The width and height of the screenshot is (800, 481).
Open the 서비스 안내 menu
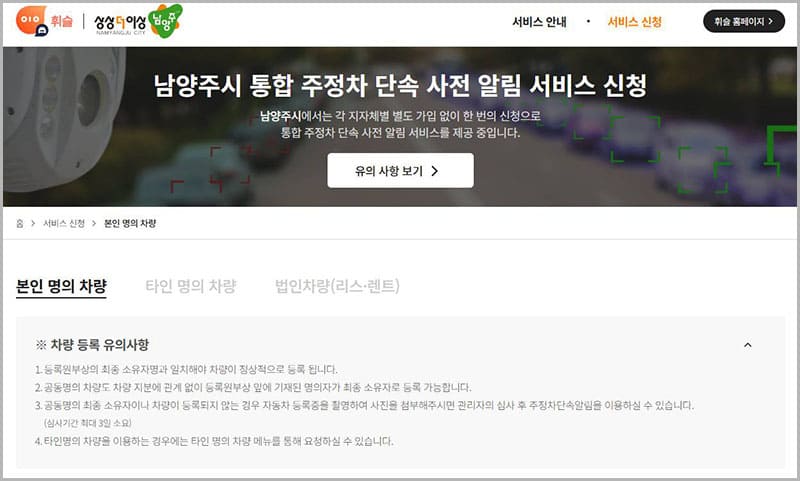pyautogui.click(x=539, y=22)
